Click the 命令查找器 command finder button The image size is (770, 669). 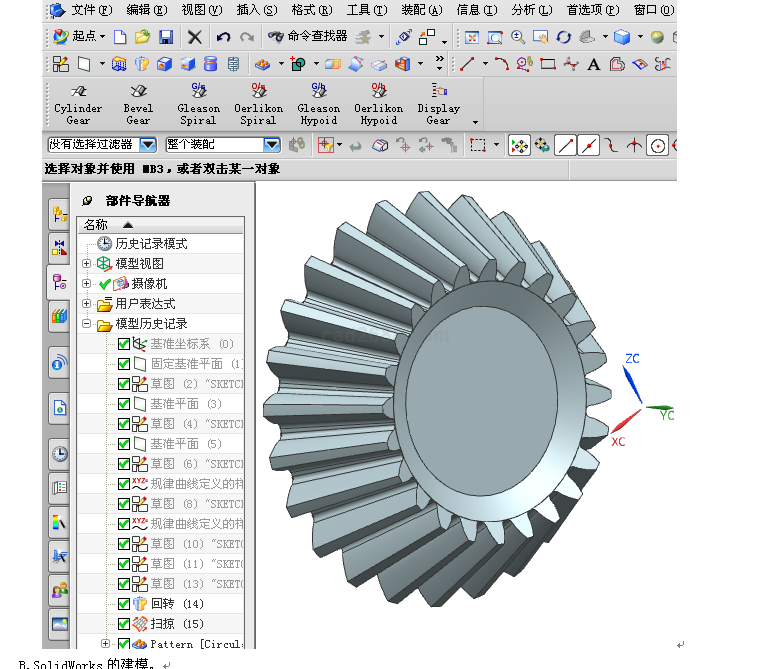pos(308,37)
